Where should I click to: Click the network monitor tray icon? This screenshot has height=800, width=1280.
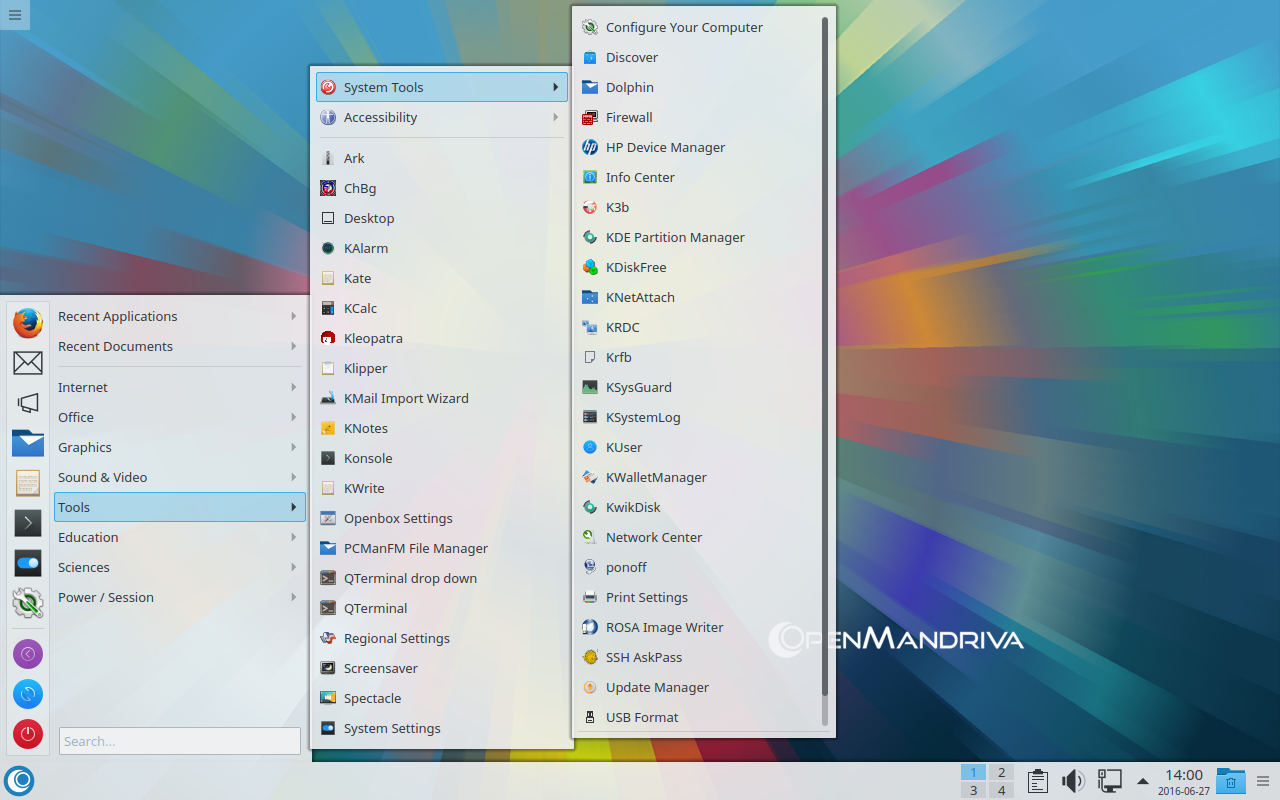[x=1109, y=781]
